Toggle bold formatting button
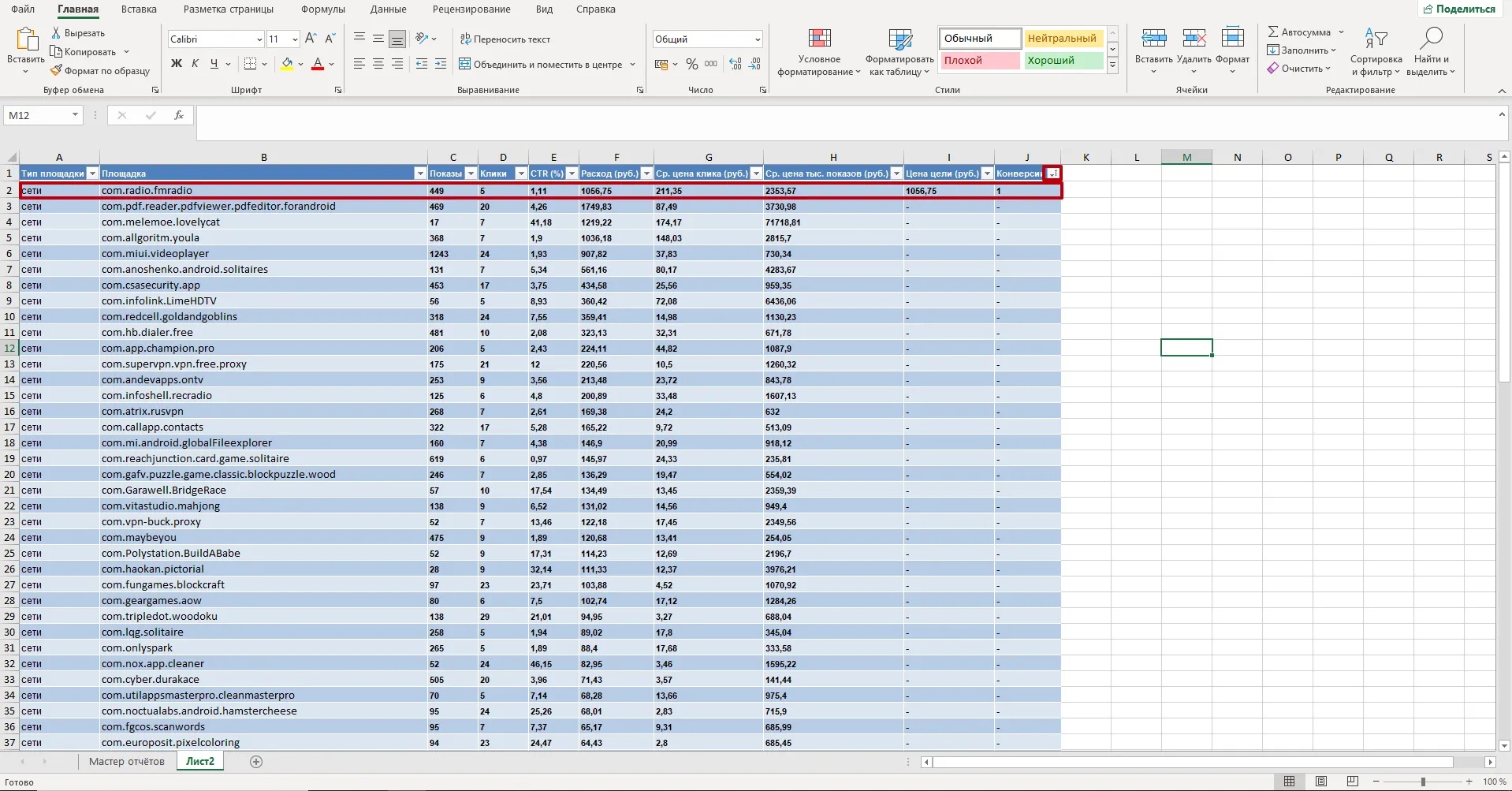 pyautogui.click(x=177, y=65)
